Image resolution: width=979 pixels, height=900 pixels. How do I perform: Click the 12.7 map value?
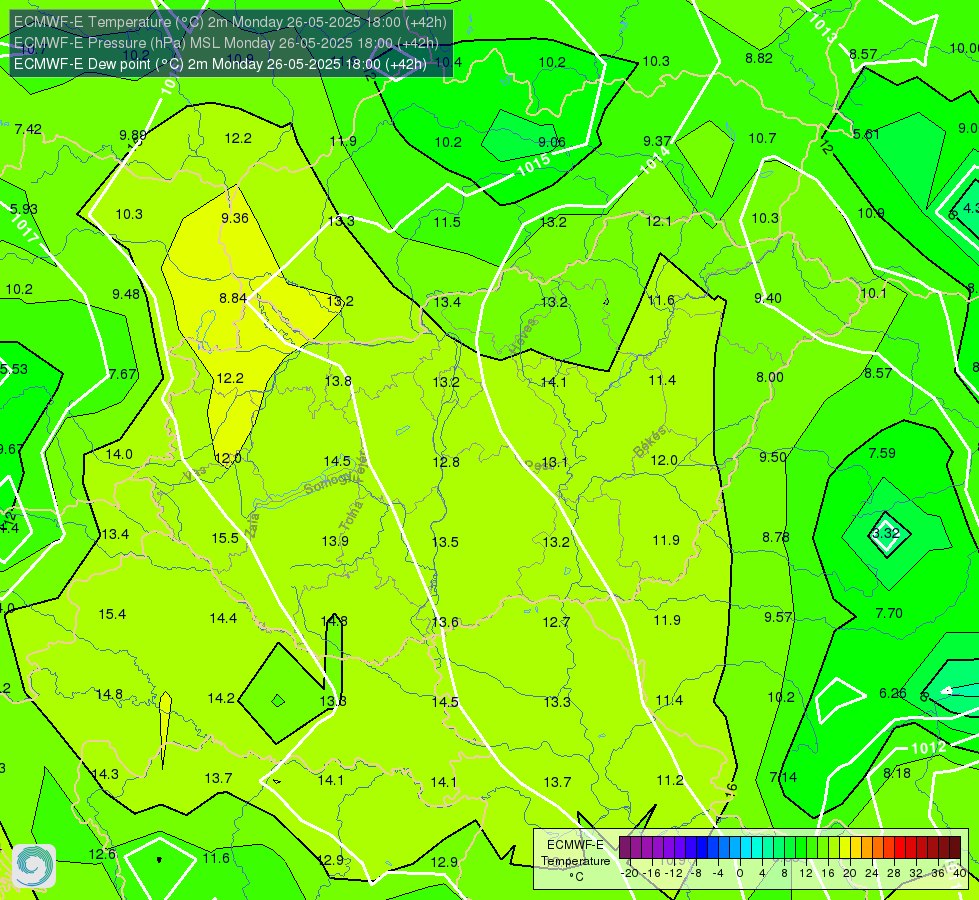(x=556, y=622)
